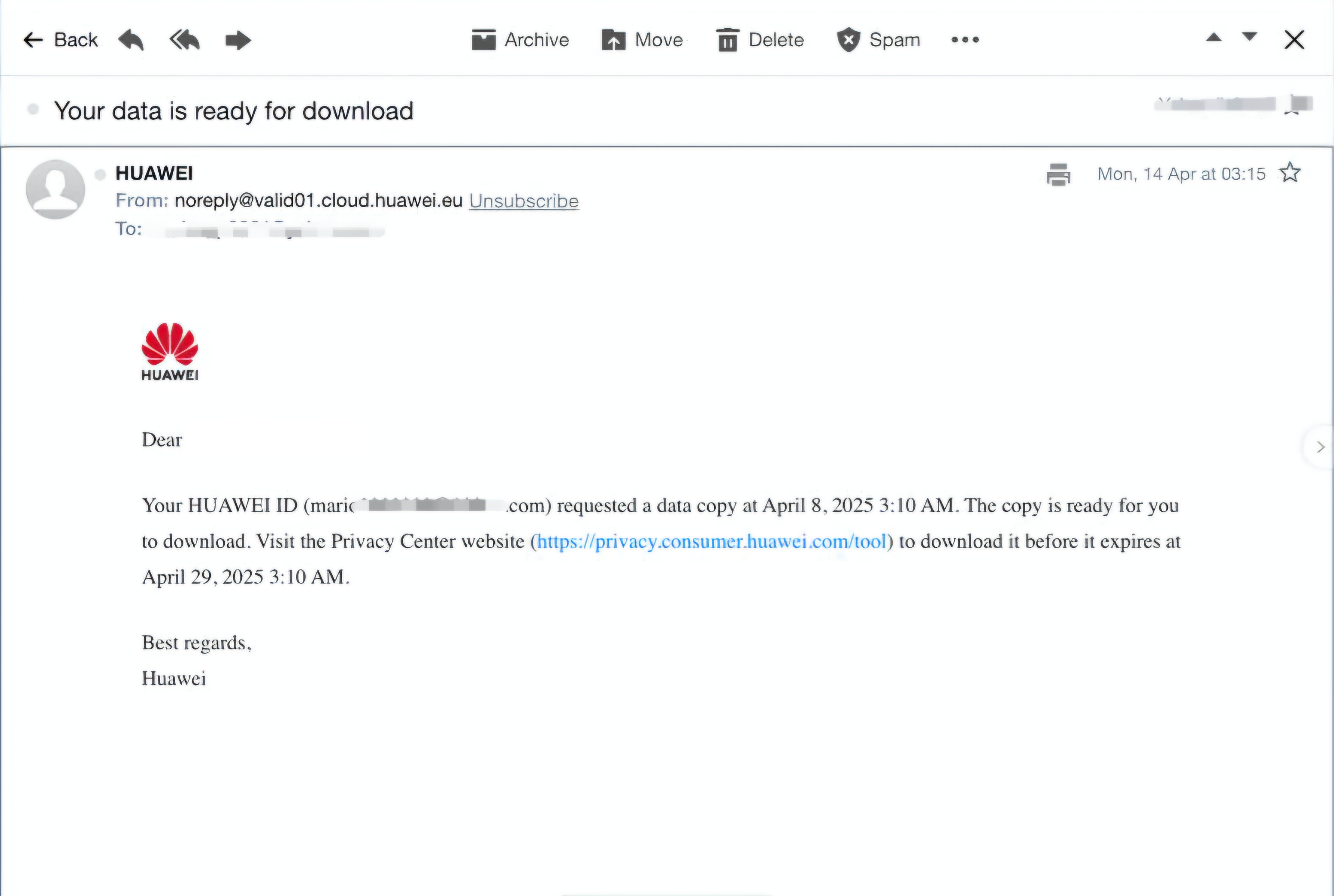Close the message view with X

[x=1294, y=40]
